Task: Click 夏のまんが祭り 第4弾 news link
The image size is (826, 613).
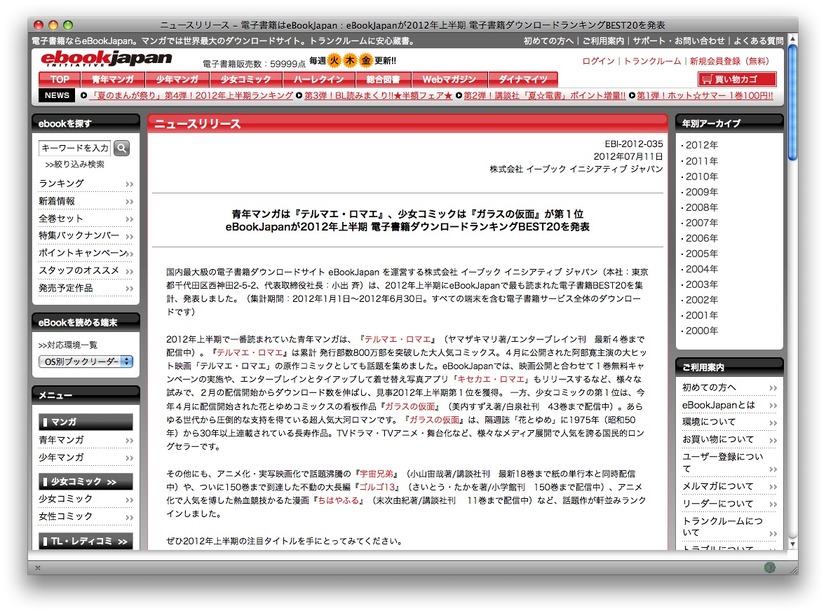Action: (x=191, y=95)
